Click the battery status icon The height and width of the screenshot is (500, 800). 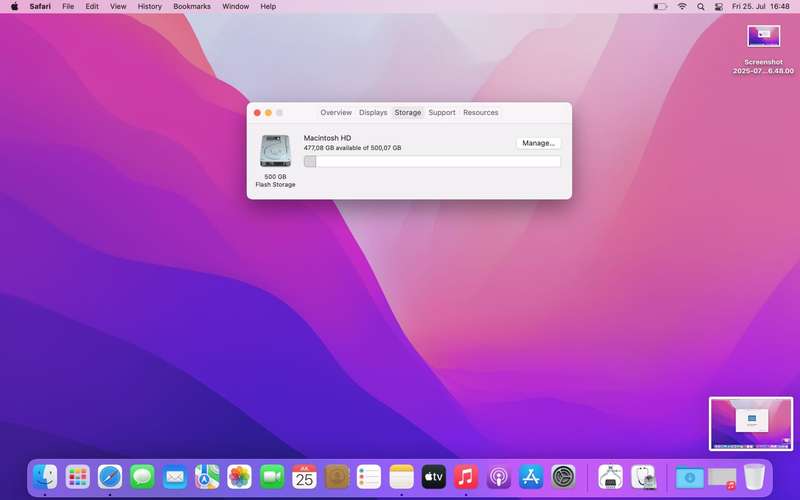660,7
